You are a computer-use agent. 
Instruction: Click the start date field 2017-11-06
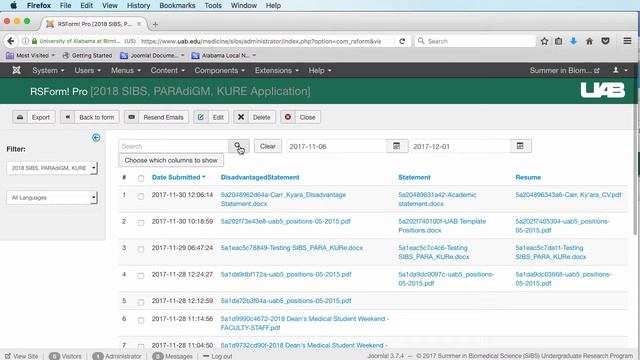(x=336, y=146)
